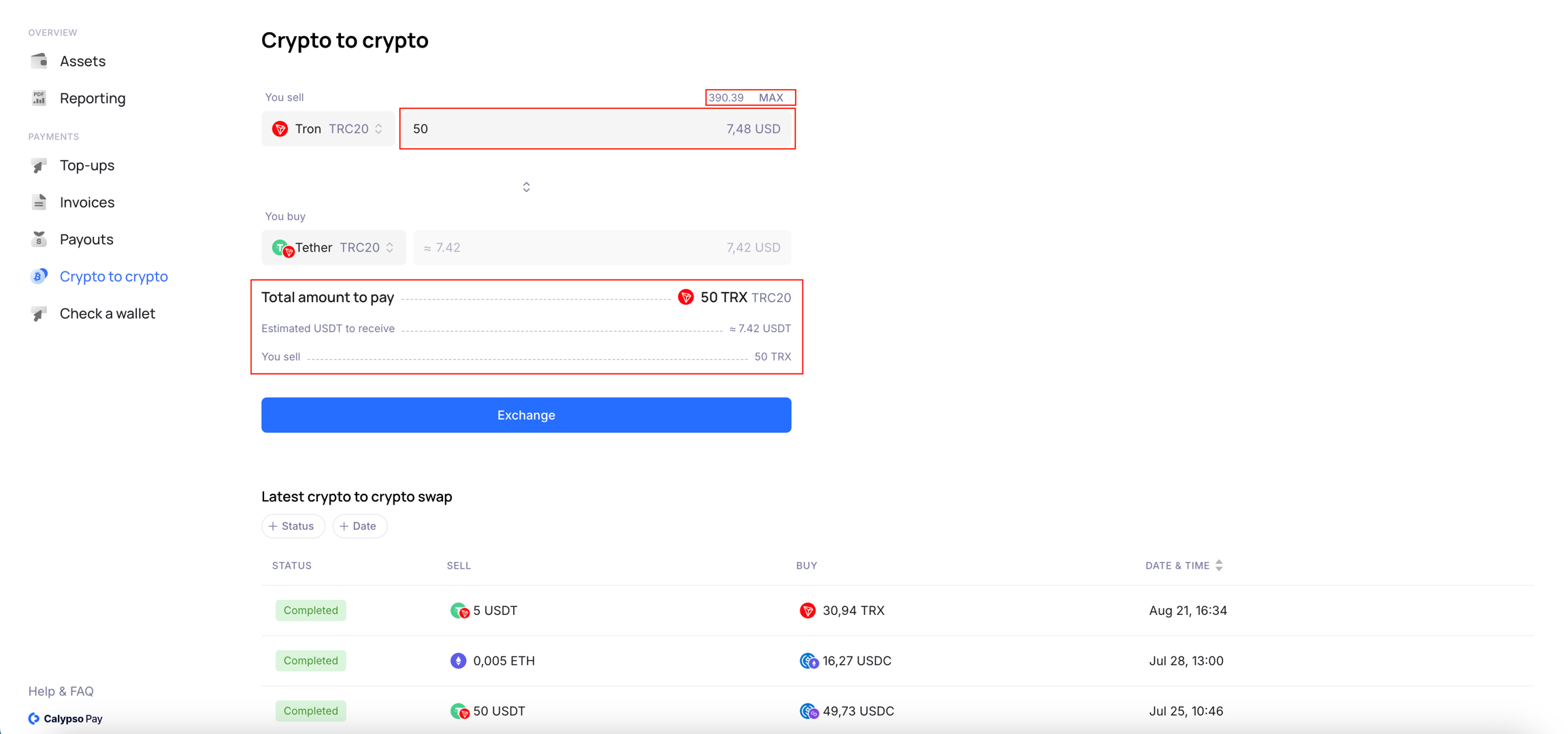Click the Invoices document icon
The image size is (1568, 734).
point(39,202)
